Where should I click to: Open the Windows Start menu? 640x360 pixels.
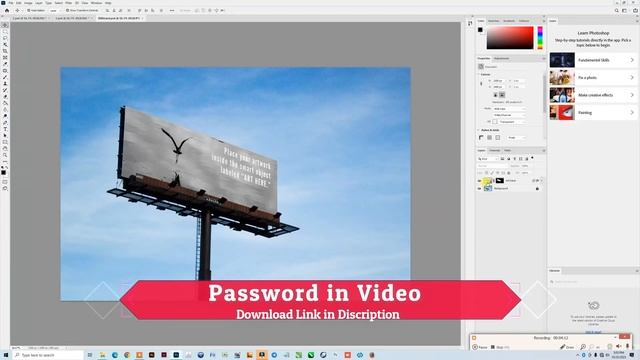(5, 355)
